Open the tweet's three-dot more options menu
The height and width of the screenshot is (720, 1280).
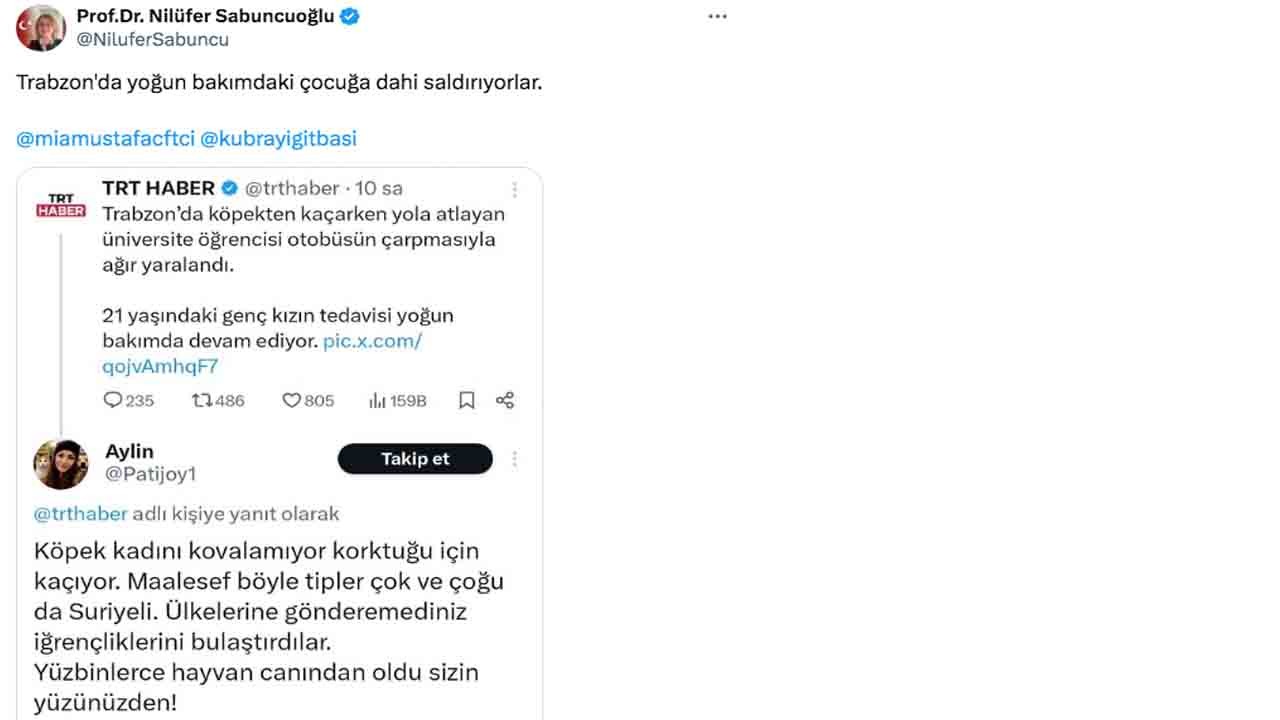[x=717, y=17]
